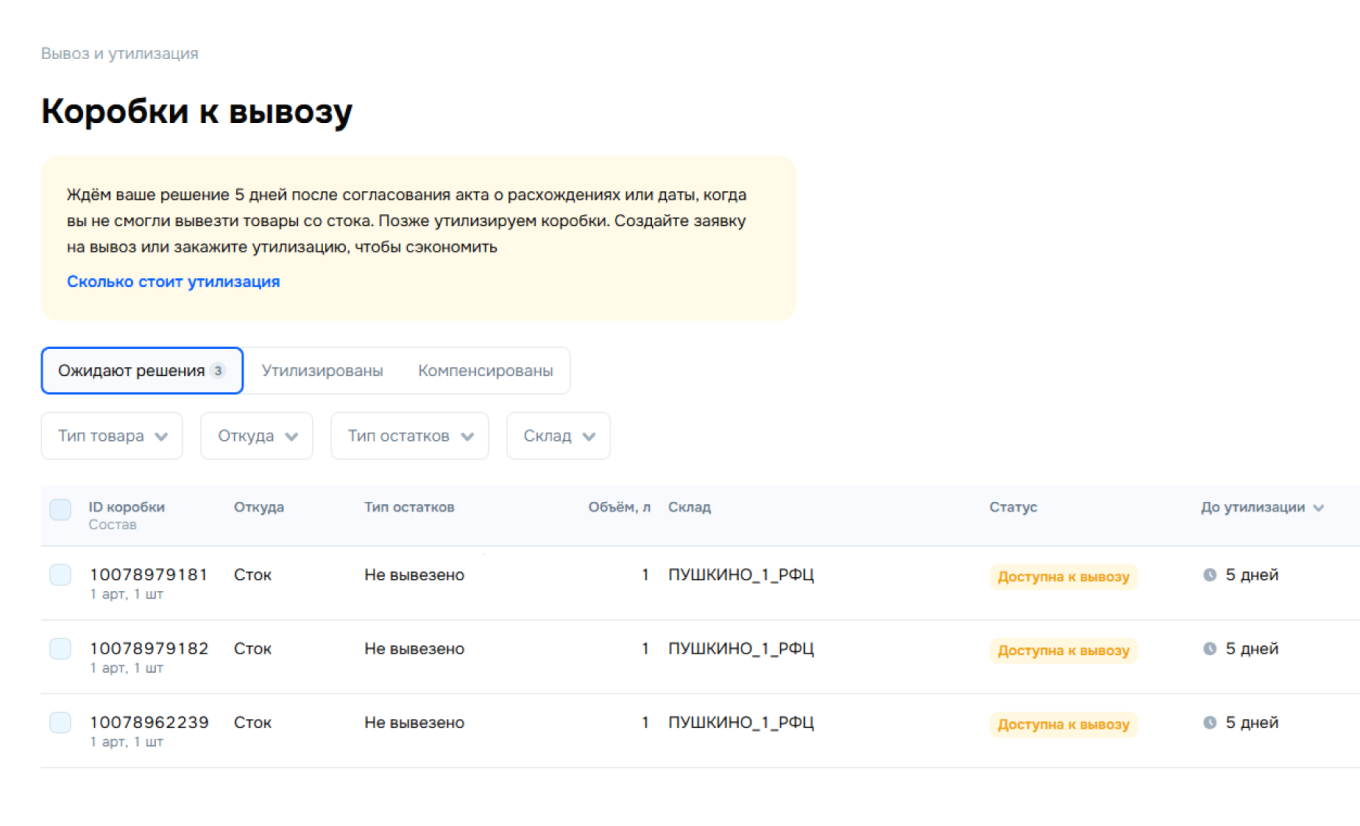The height and width of the screenshot is (826, 1360).
Task: Check the box for коробка 10078962239
Action: point(60,722)
